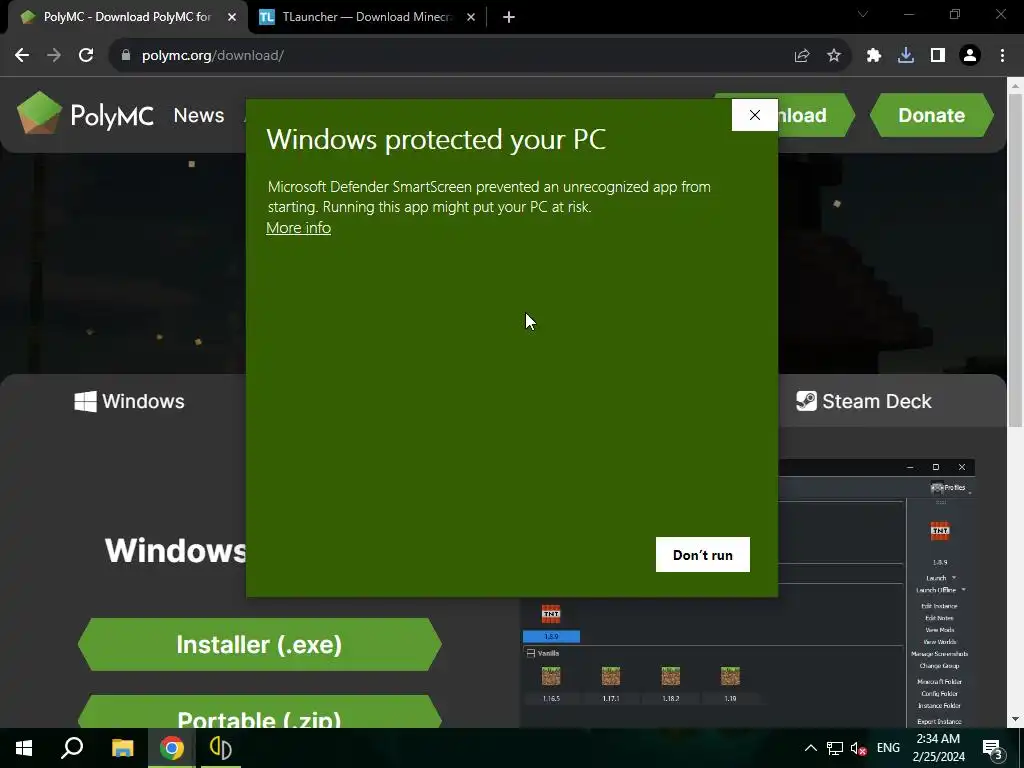This screenshot has height=768, width=1024.
Task: Reload the polymc.org page
Action: tap(86, 56)
